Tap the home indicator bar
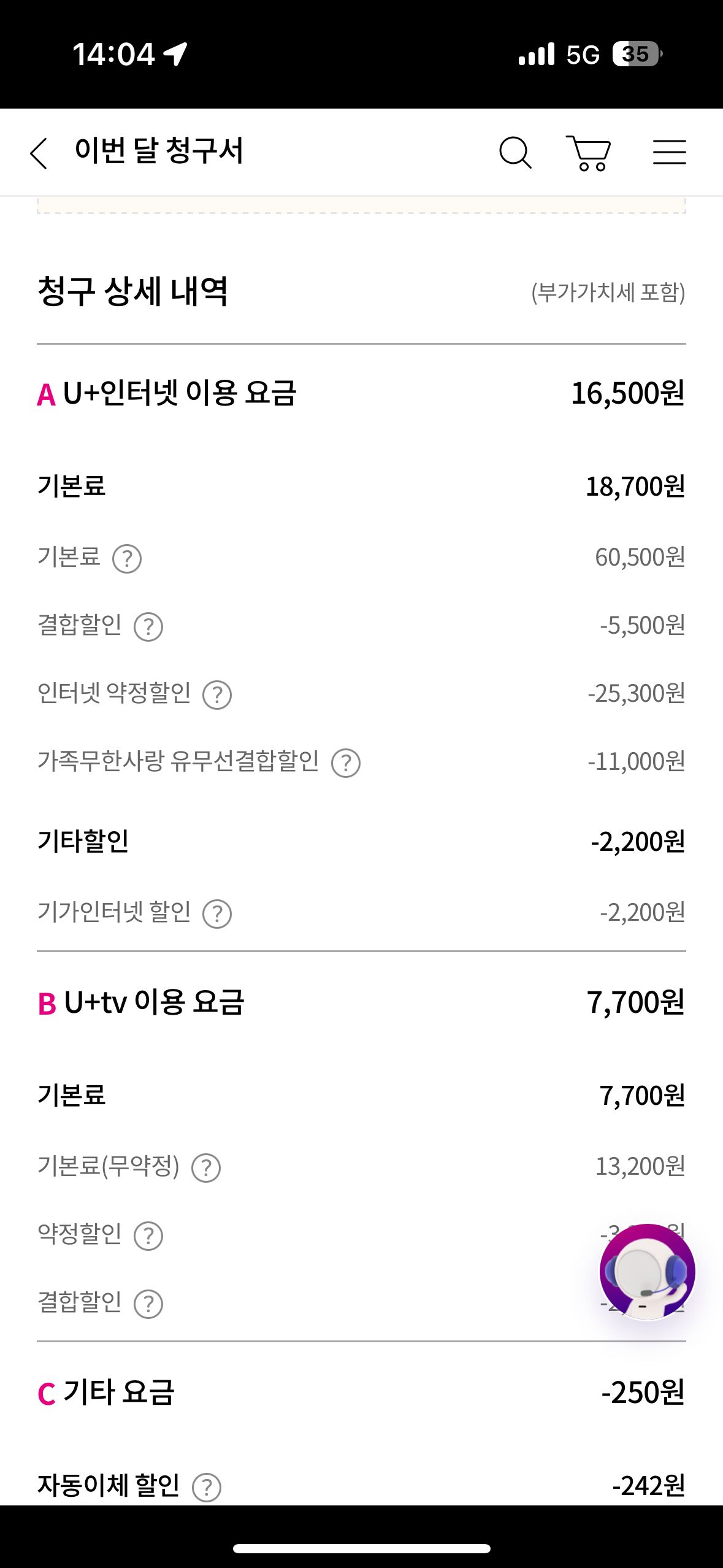Viewport: 723px width, 1568px height. tap(361, 1548)
